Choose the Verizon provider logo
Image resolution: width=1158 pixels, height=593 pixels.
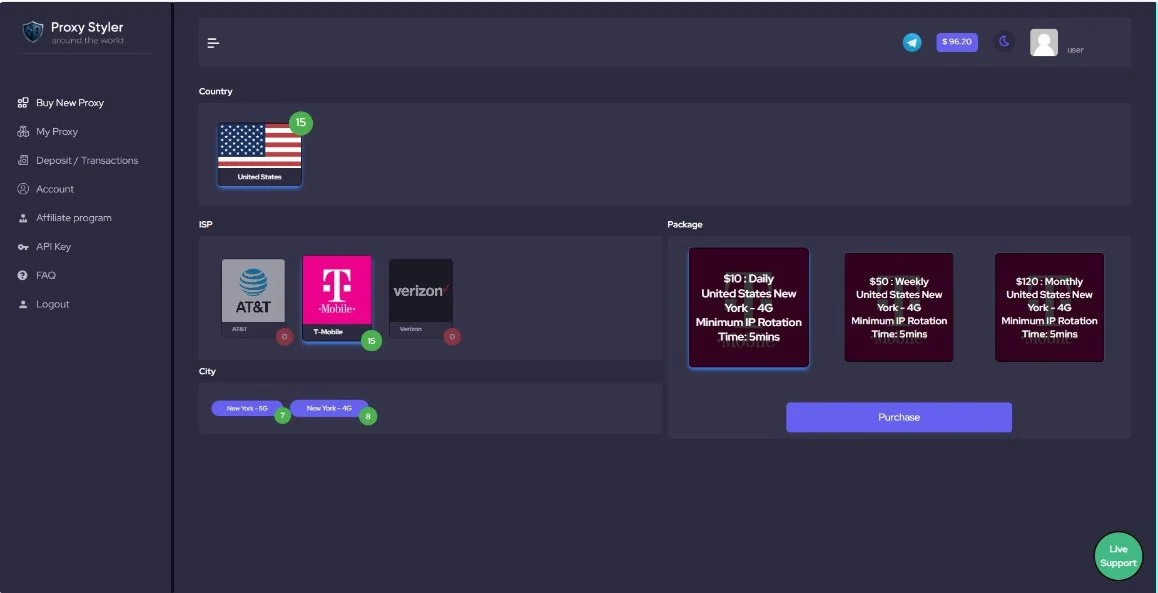point(421,292)
